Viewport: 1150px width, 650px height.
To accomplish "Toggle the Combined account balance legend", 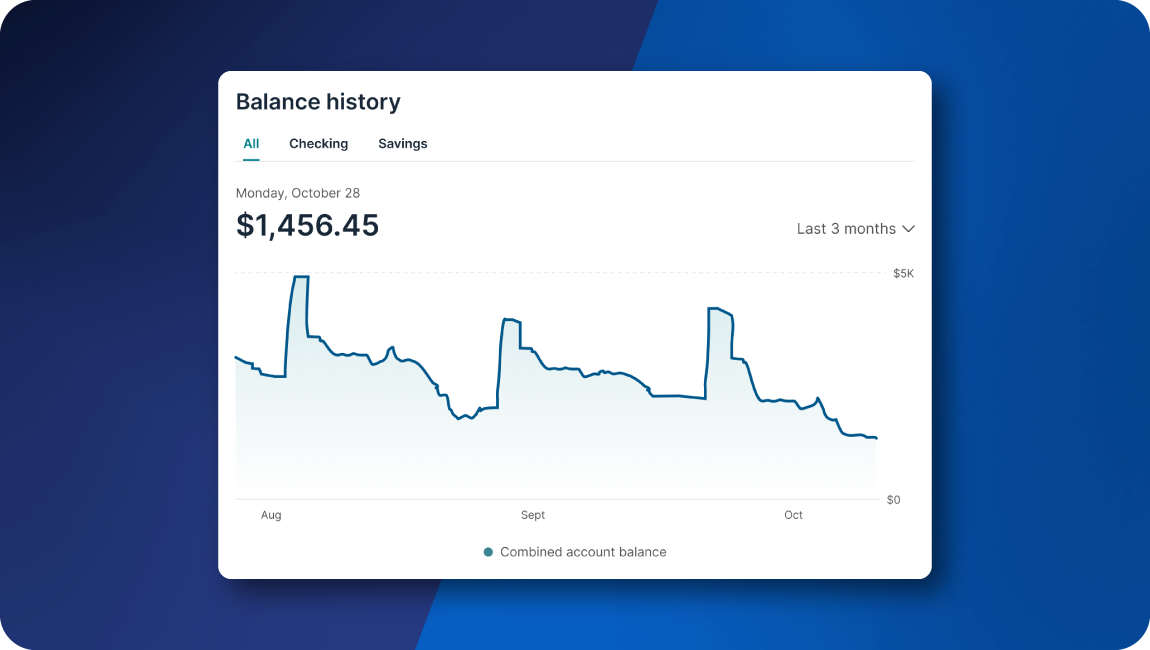I will tap(582, 551).
